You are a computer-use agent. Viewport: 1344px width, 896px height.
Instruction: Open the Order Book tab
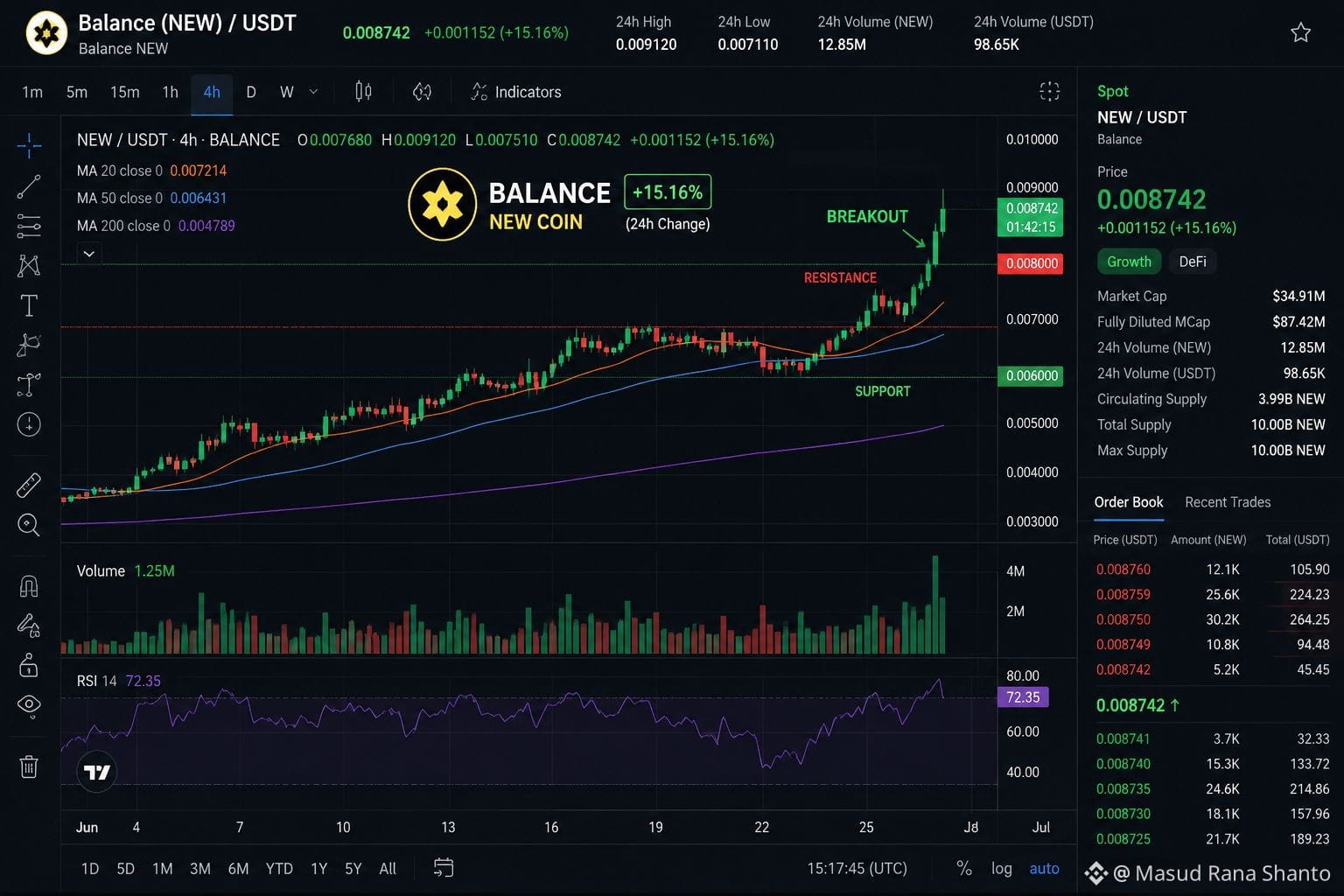click(x=1129, y=502)
